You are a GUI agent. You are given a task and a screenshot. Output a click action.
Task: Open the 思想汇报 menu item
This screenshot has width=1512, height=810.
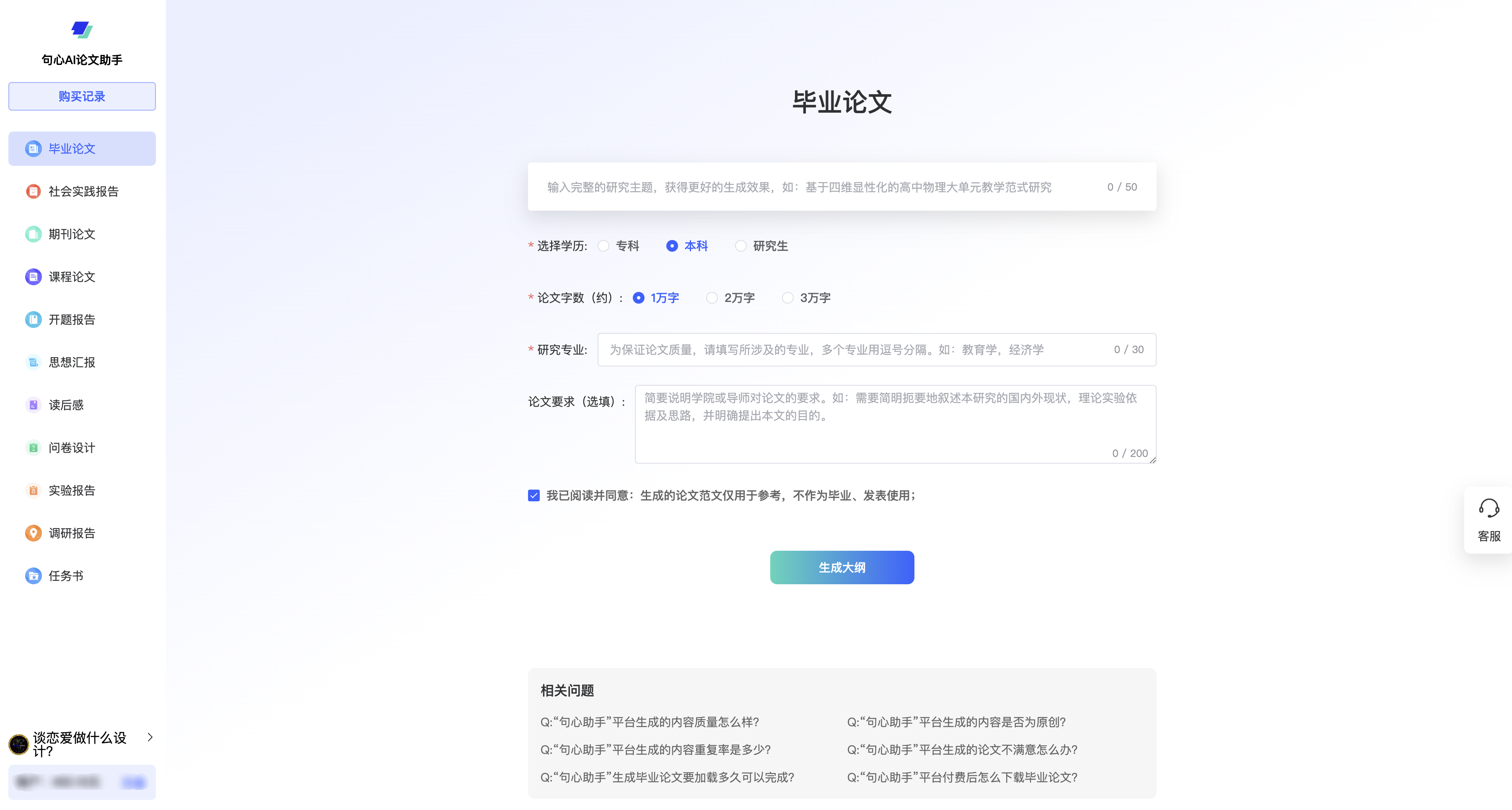click(x=82, y=362)
